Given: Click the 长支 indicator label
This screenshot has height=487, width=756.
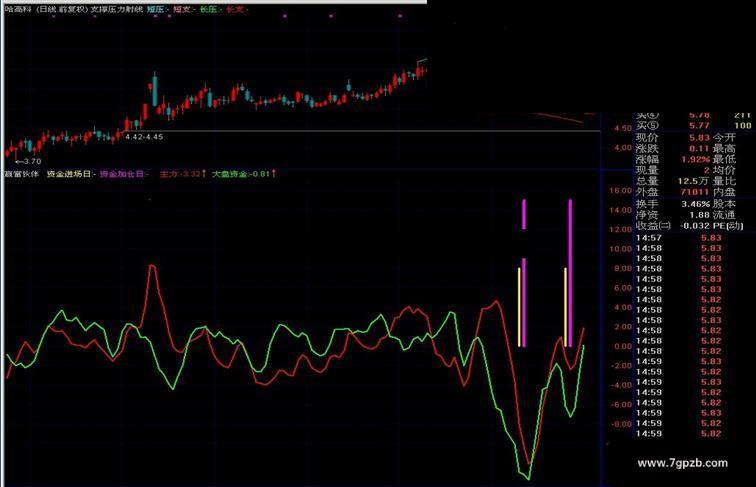Looking at the screenshot, I should (235, 9).
